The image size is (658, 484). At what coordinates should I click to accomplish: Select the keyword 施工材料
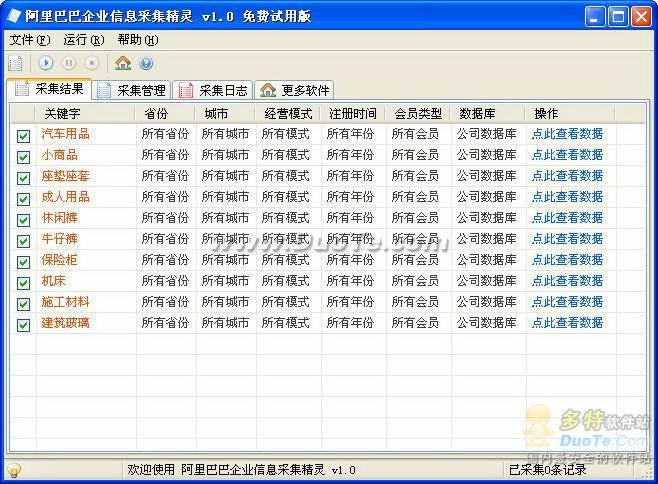pyautogui.click(x=65, y=302)
